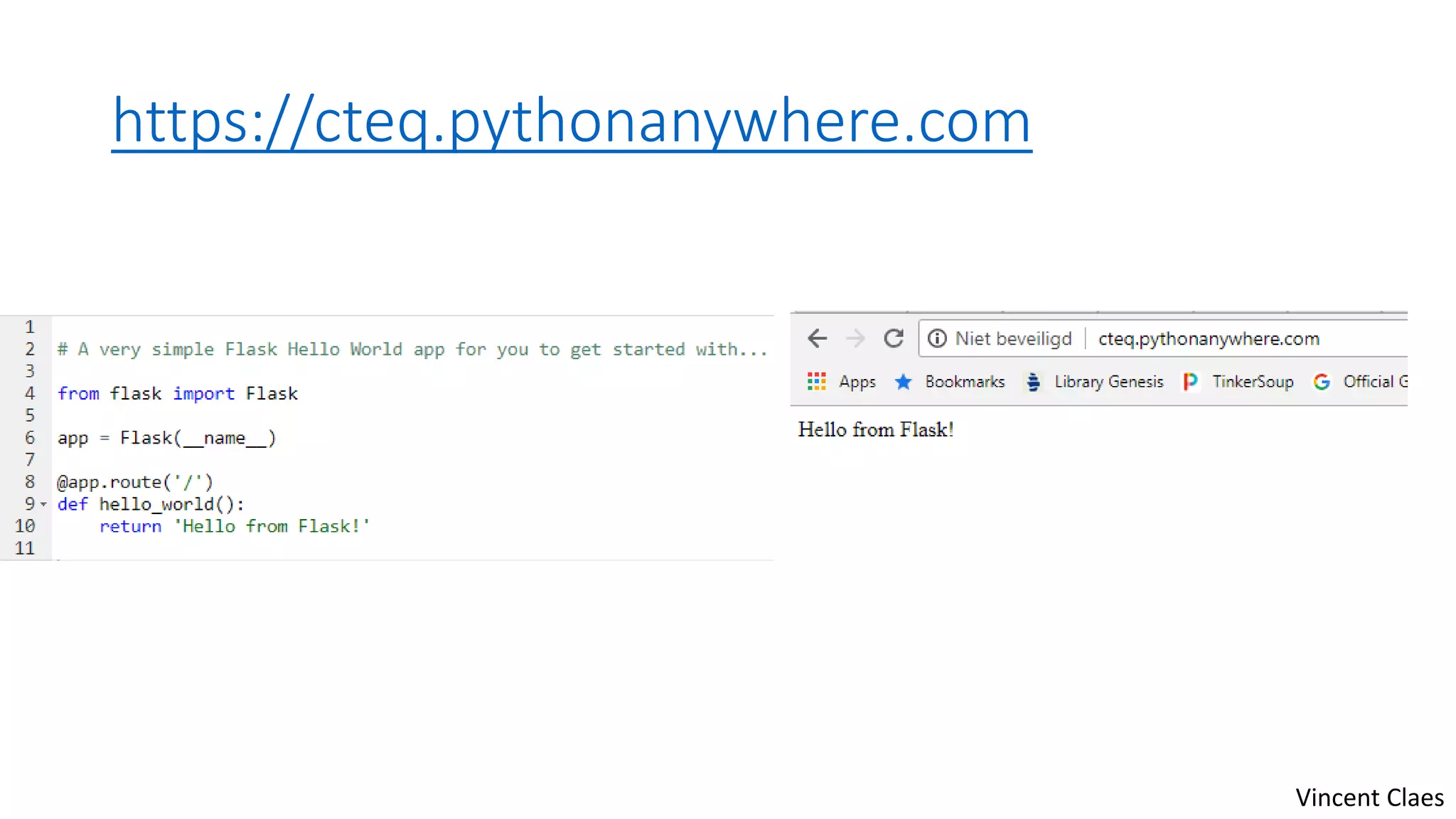Image resolution: width=1456 pixels, height=819 pixels.
Task: Click 'def hello_world():' code line
Action: (x=151, y=504)
